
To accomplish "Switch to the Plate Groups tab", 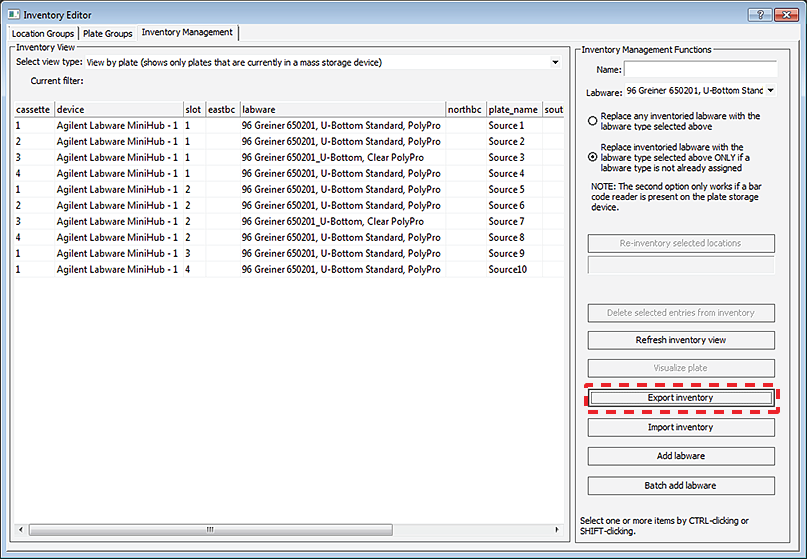I will pyautogui.click(x=108, y=33).
